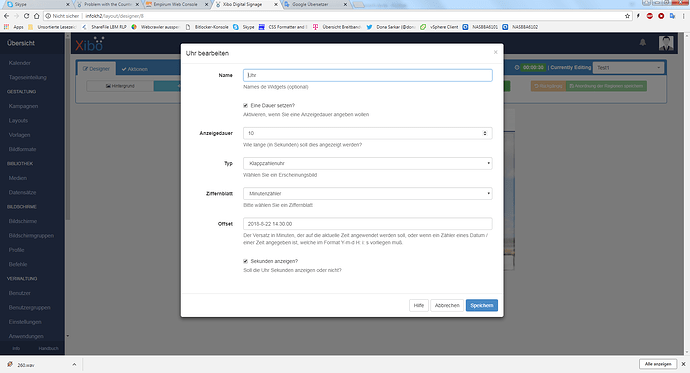Click the browser home icon
This screenshot has width=690, height=373.
click(x=37, y=16)
